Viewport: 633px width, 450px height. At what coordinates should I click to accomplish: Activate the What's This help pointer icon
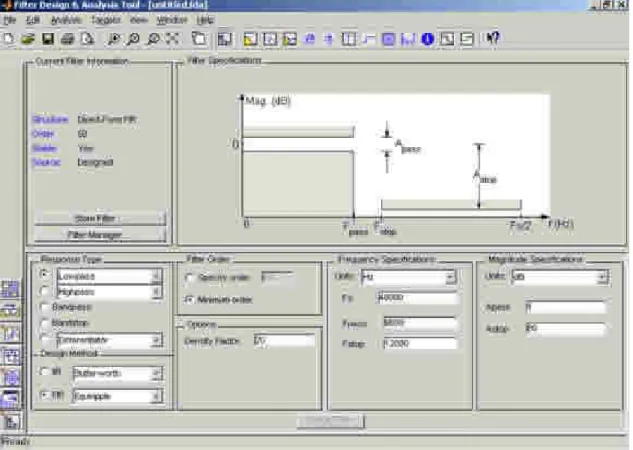(493, 39)
